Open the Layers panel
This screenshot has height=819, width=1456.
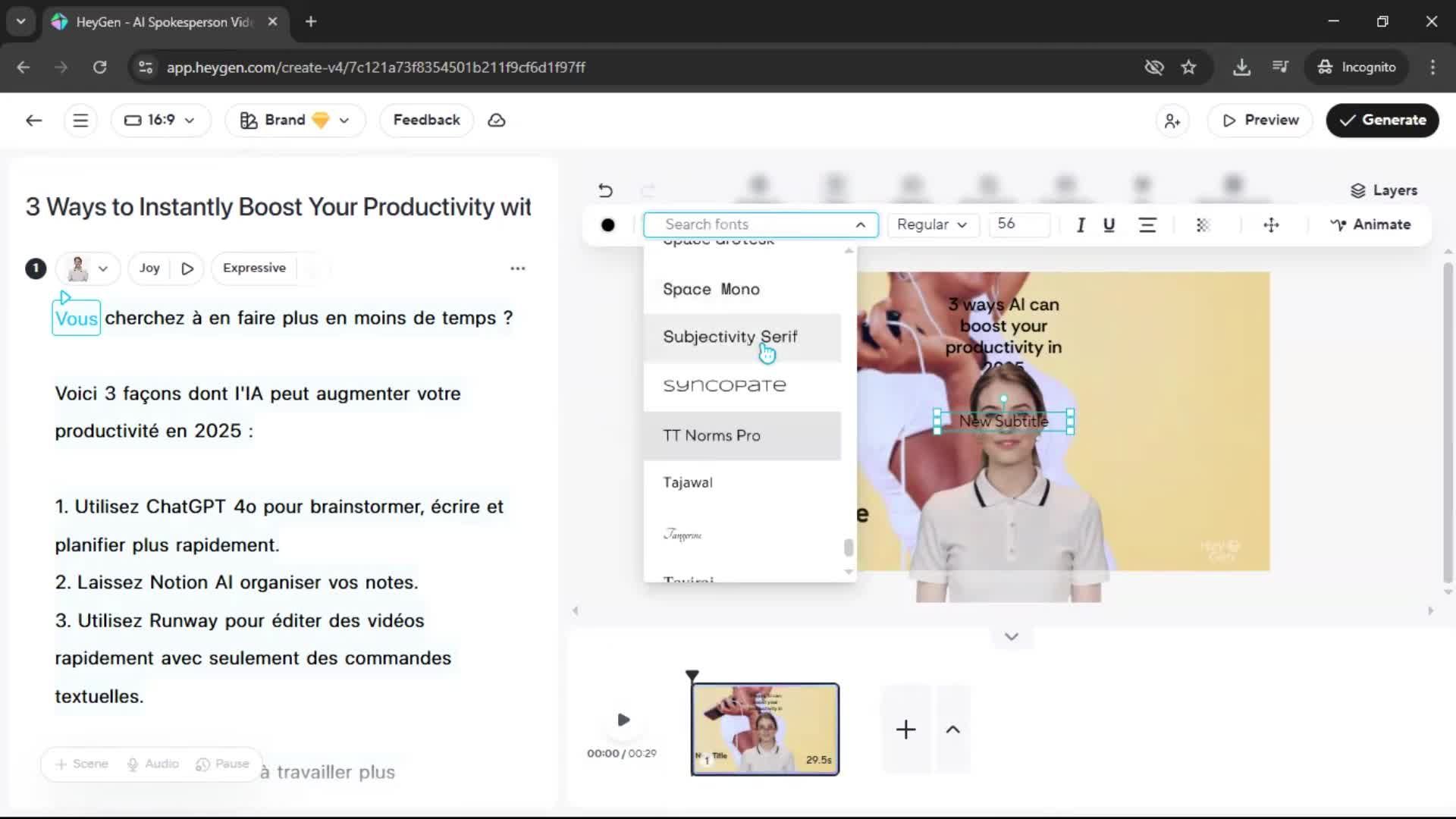pyautogui.click(x=1384, y=190)
